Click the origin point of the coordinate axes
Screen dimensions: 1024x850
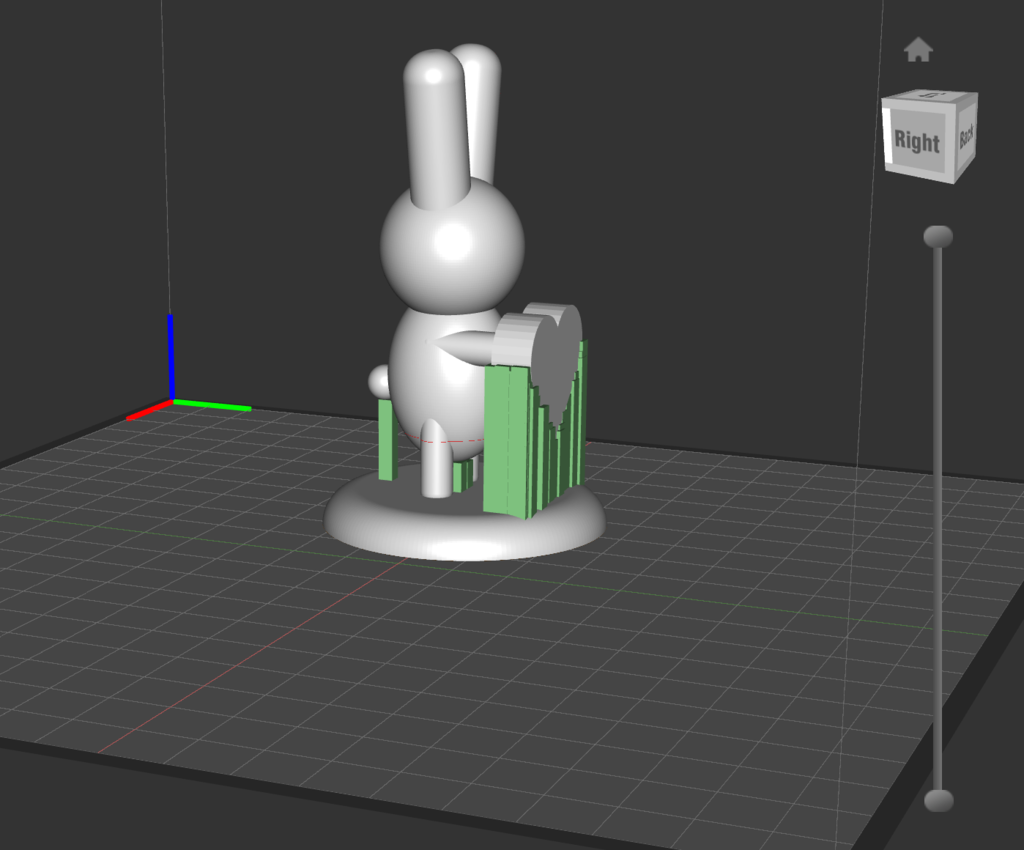tap(172, 403)
